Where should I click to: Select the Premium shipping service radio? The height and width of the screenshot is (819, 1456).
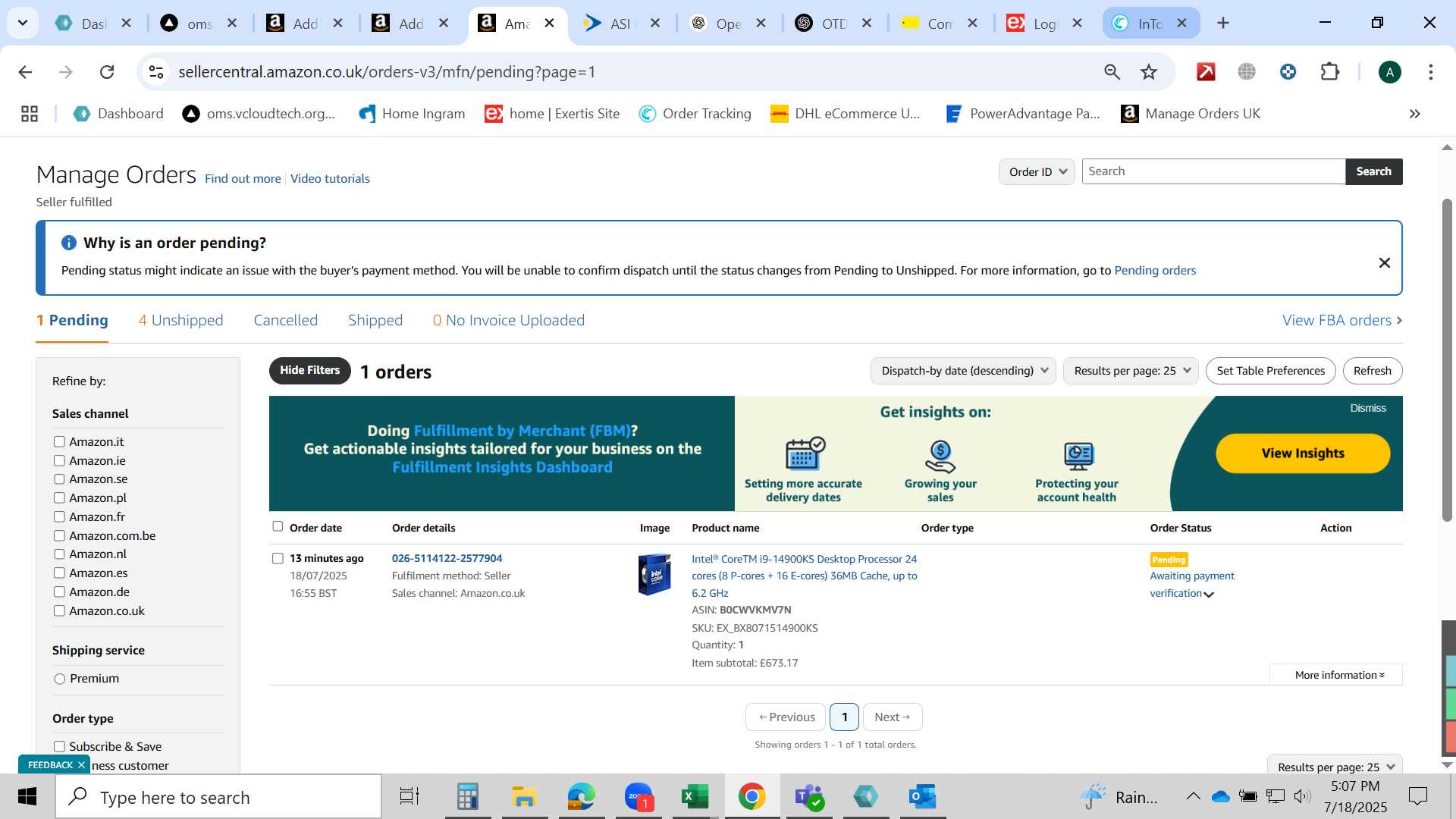(x=60, y=679)
